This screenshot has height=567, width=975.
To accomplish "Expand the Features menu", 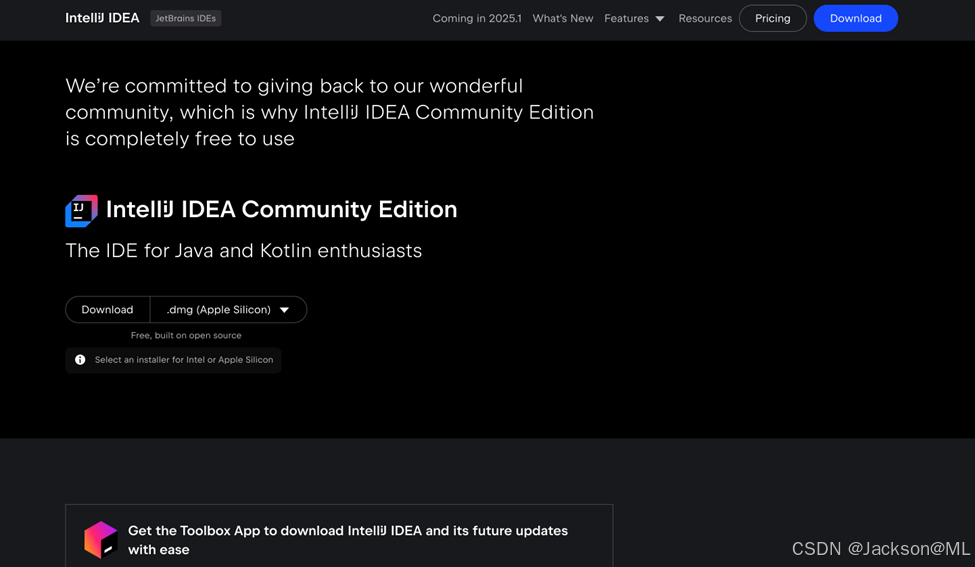I will 627,18.
